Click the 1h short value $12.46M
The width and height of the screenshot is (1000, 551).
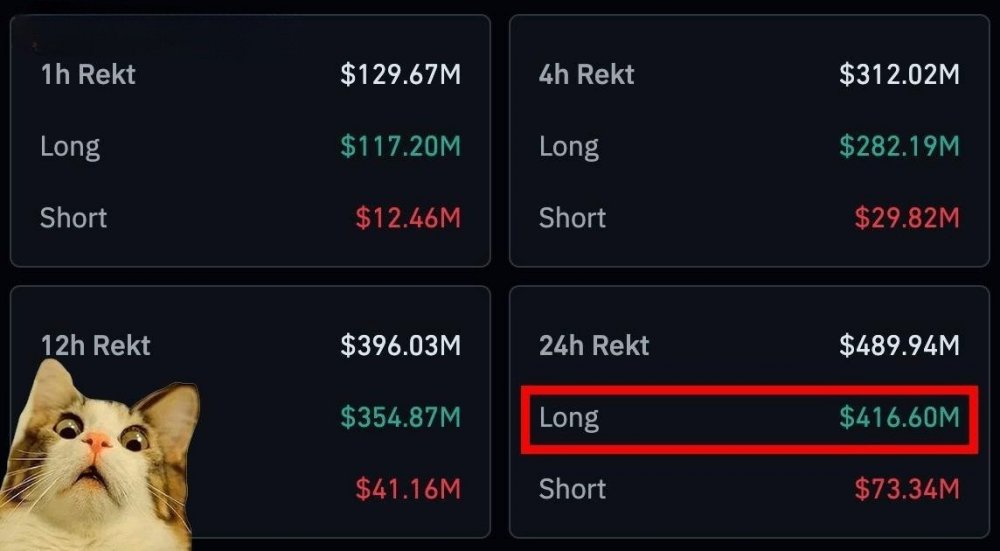(408, 218)
